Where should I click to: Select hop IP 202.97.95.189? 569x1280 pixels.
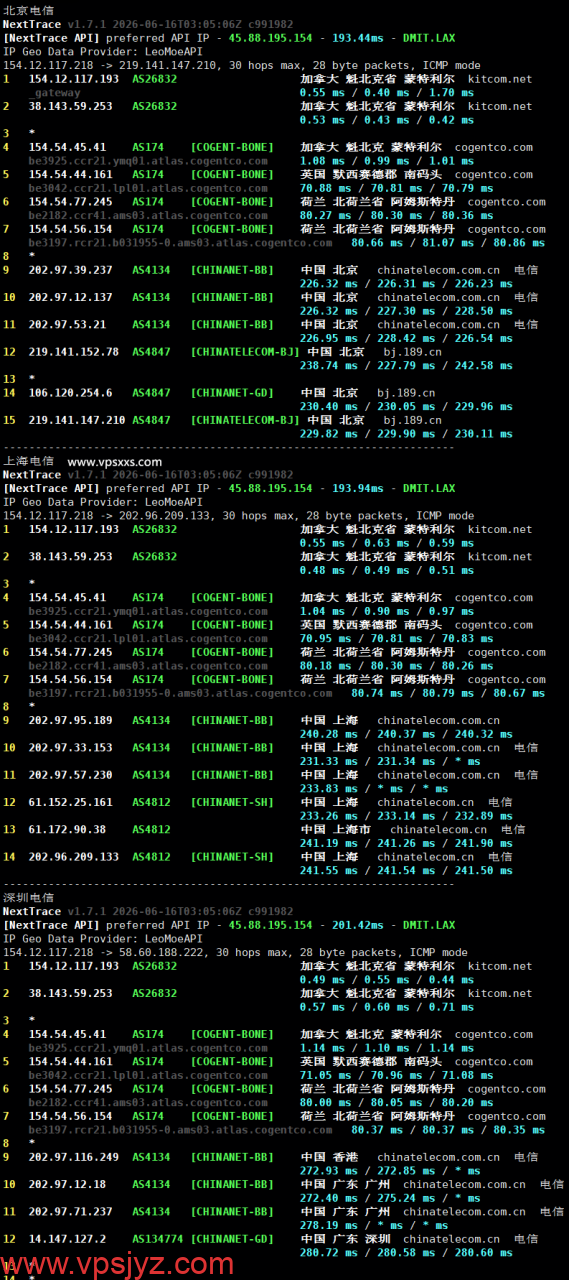tap(71, 720)
